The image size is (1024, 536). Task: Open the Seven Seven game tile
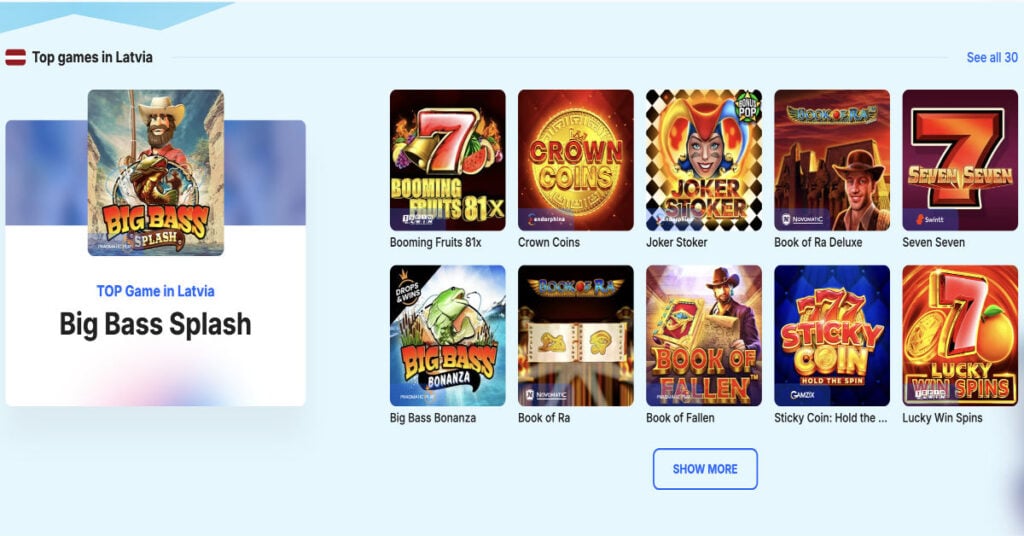coord(960,160)
